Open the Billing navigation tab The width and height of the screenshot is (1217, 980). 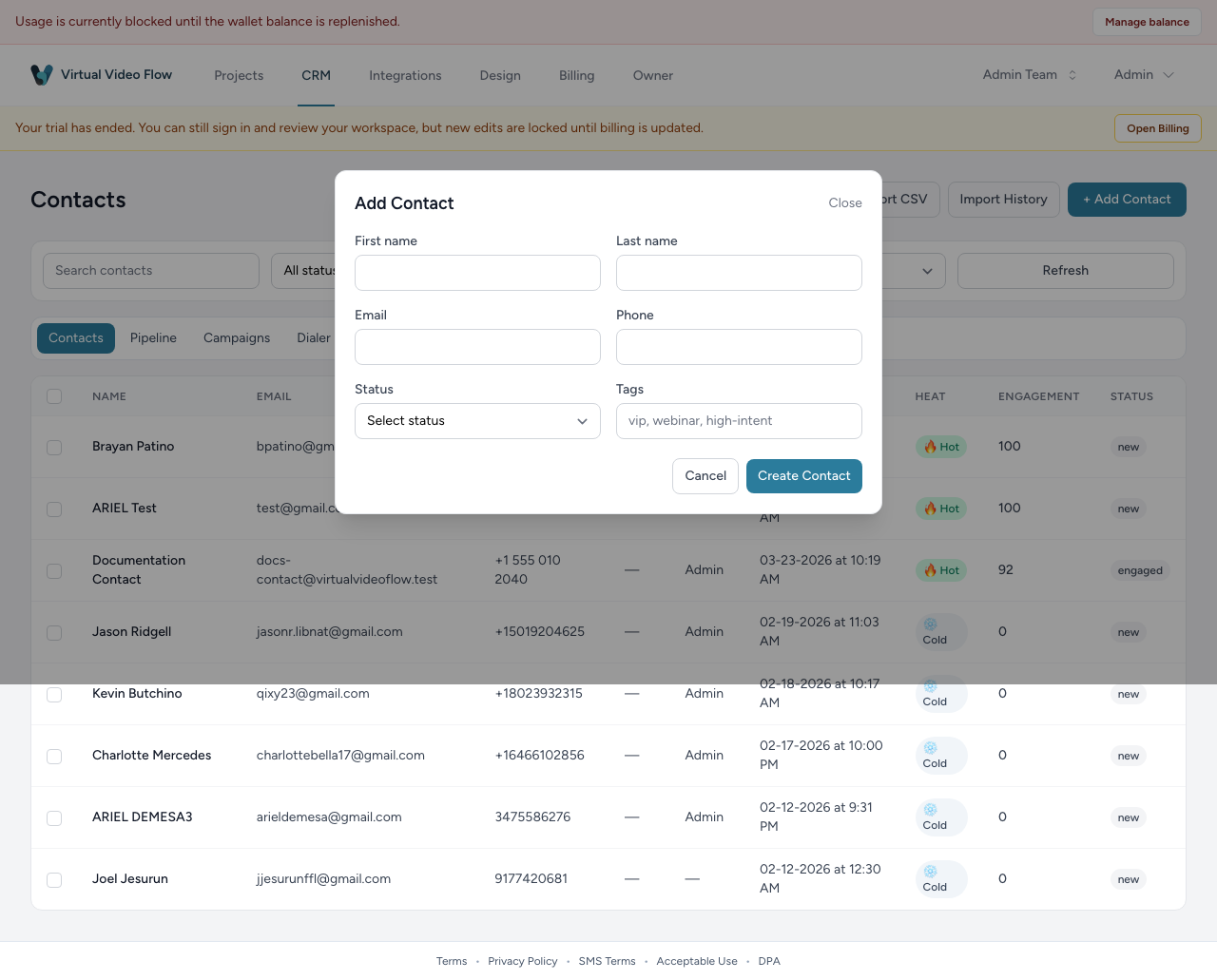577,76
